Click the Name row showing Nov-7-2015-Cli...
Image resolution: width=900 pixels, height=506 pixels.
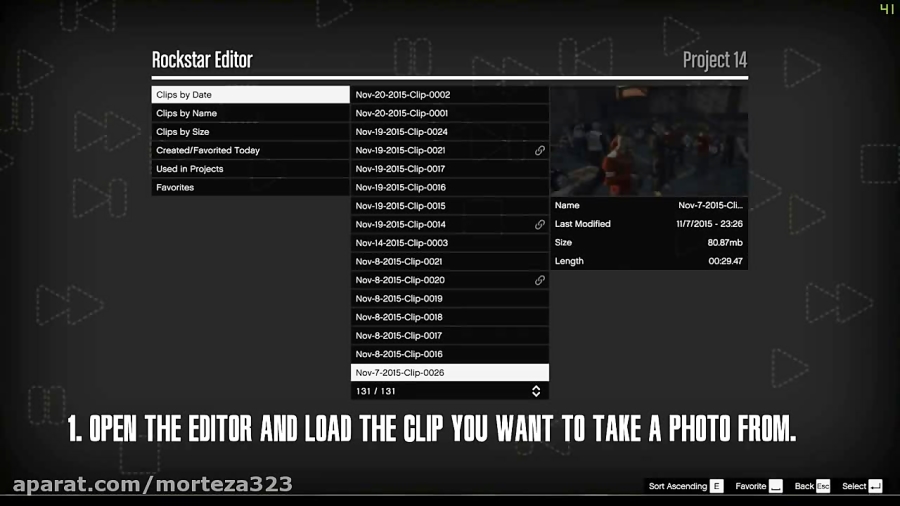coord(649,205)
